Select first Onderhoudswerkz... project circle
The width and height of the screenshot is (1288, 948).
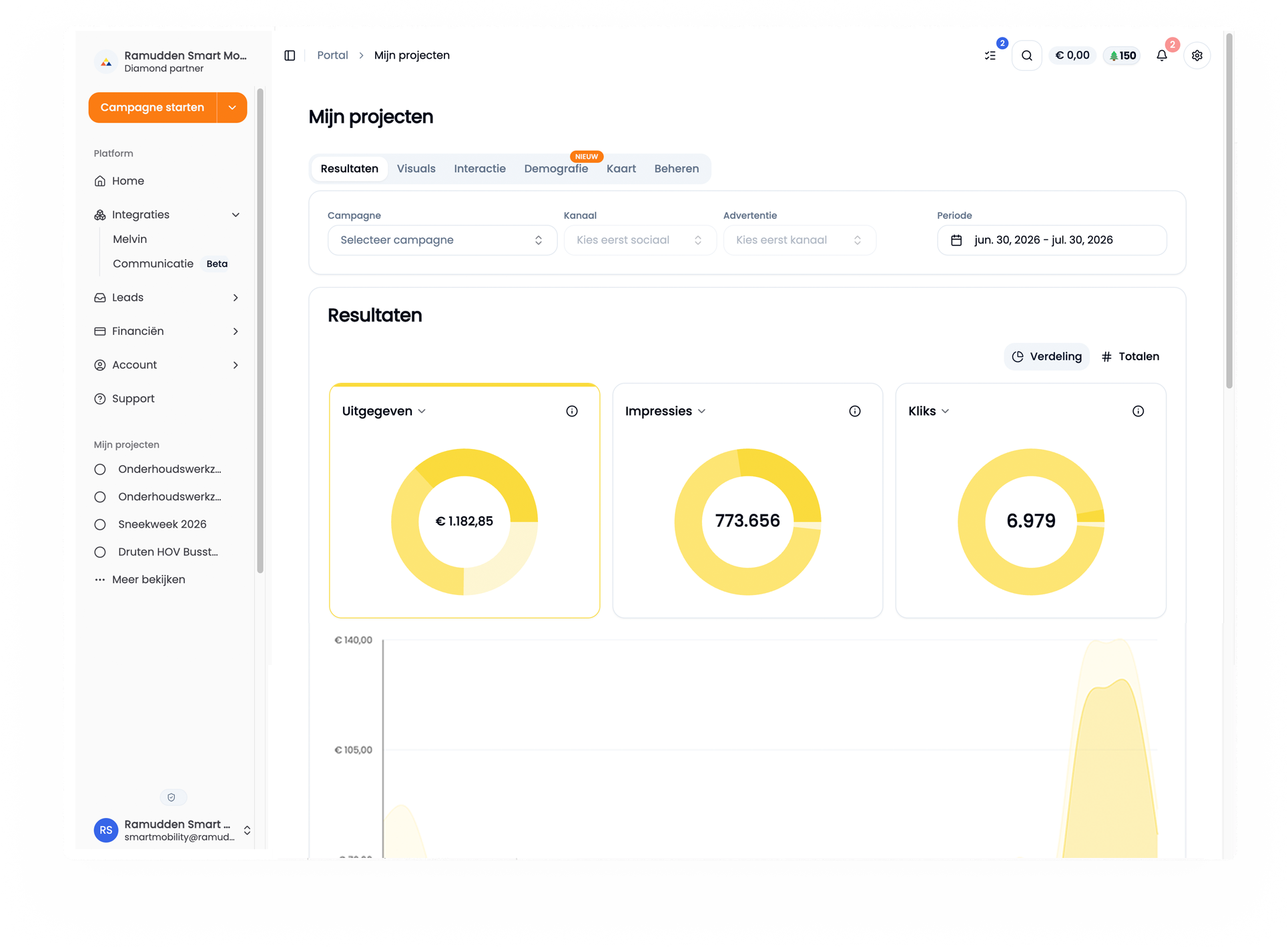pos(100,470)
